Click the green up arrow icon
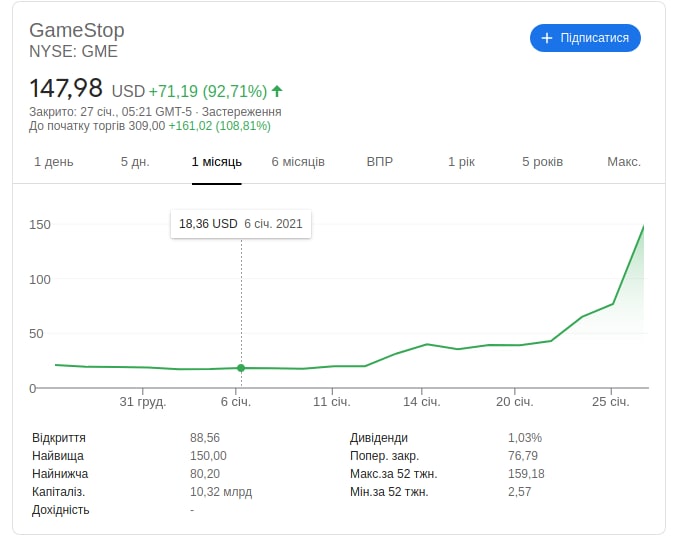 pyautogui.click(x=277, y=91)
